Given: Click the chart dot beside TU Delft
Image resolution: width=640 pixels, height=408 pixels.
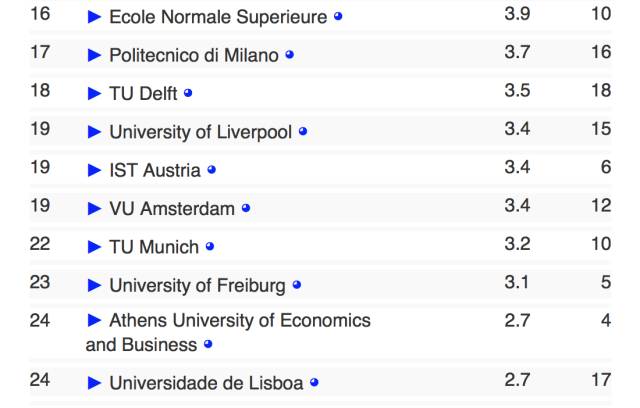Looking at the screenshot, I should click(188, 93).
